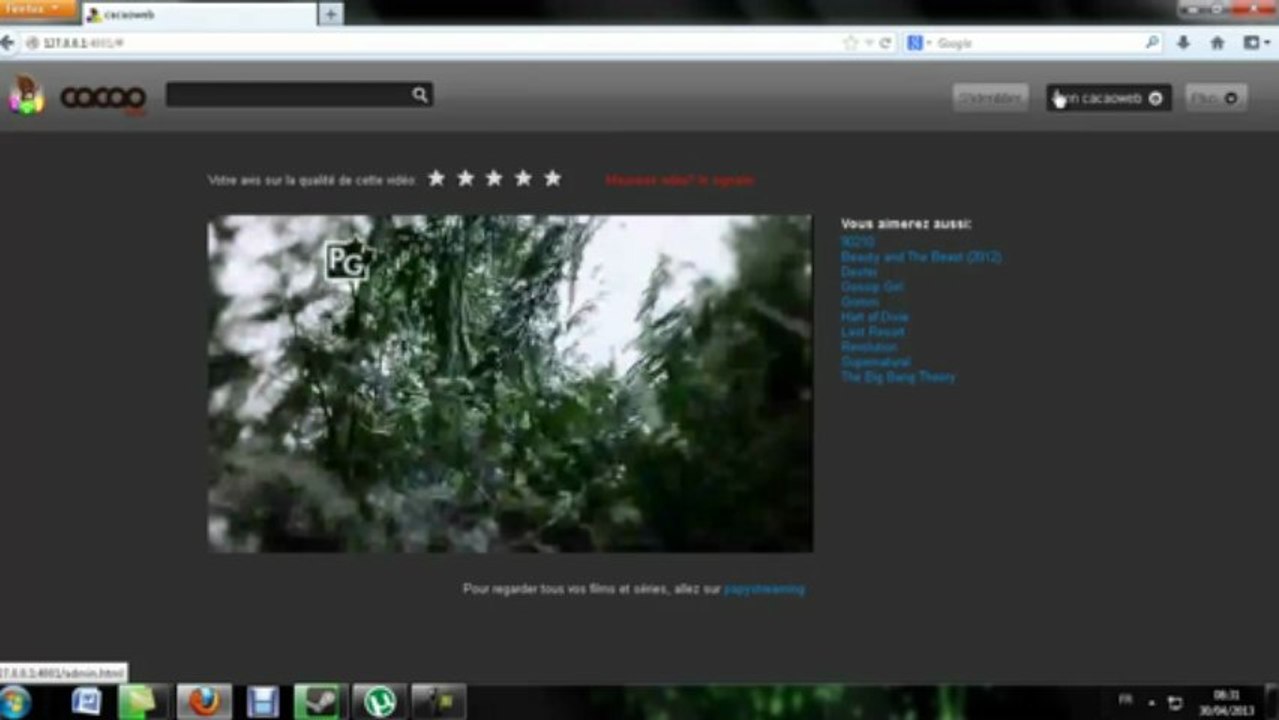
Task: Click the Google search magnifier icon
Action: [1152, 43]
